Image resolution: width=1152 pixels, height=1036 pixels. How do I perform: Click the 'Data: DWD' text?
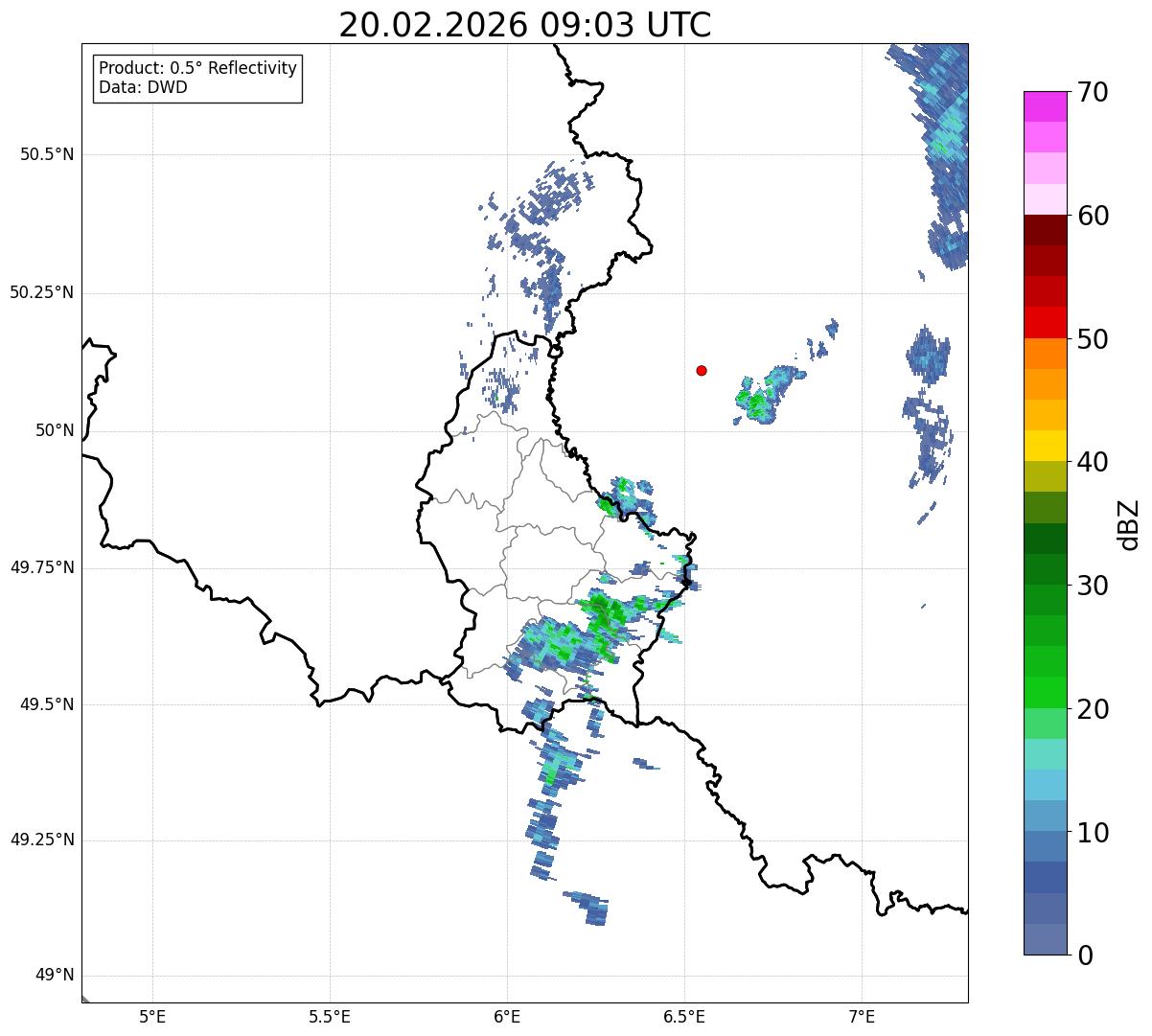coord(144,88)
